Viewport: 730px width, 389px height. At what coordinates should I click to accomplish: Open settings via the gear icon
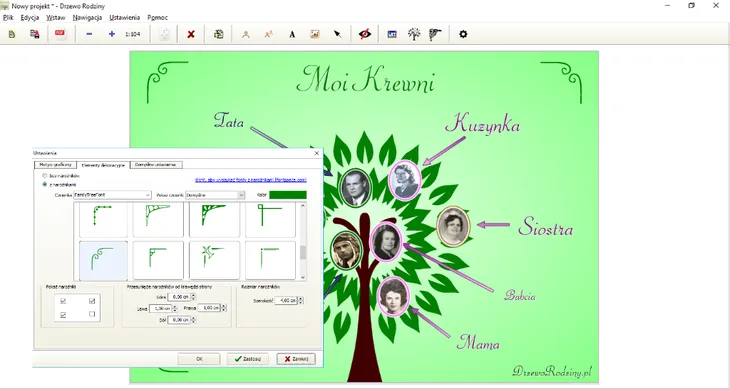click(463, 34)
